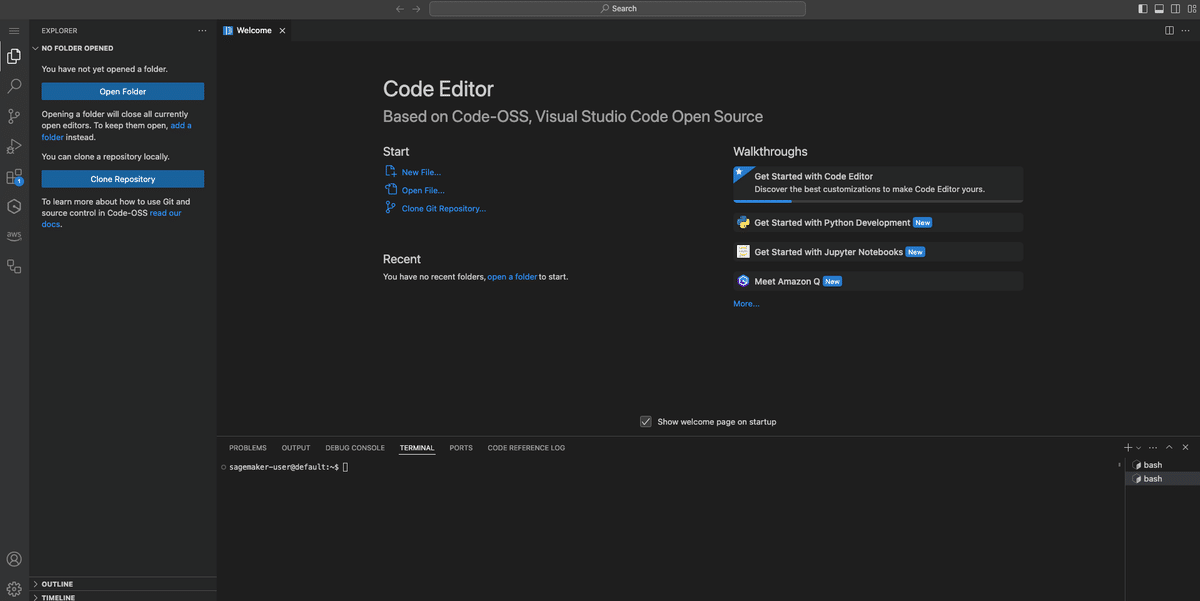Open terminal panel more actions ellipsis

point(1153,447)
